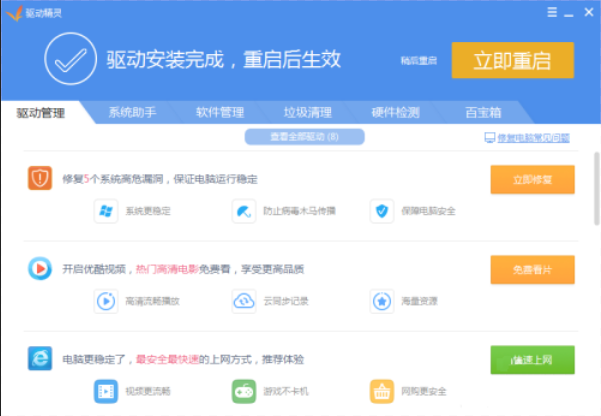Minimize the 驱动精灵 window

point(569,13)
